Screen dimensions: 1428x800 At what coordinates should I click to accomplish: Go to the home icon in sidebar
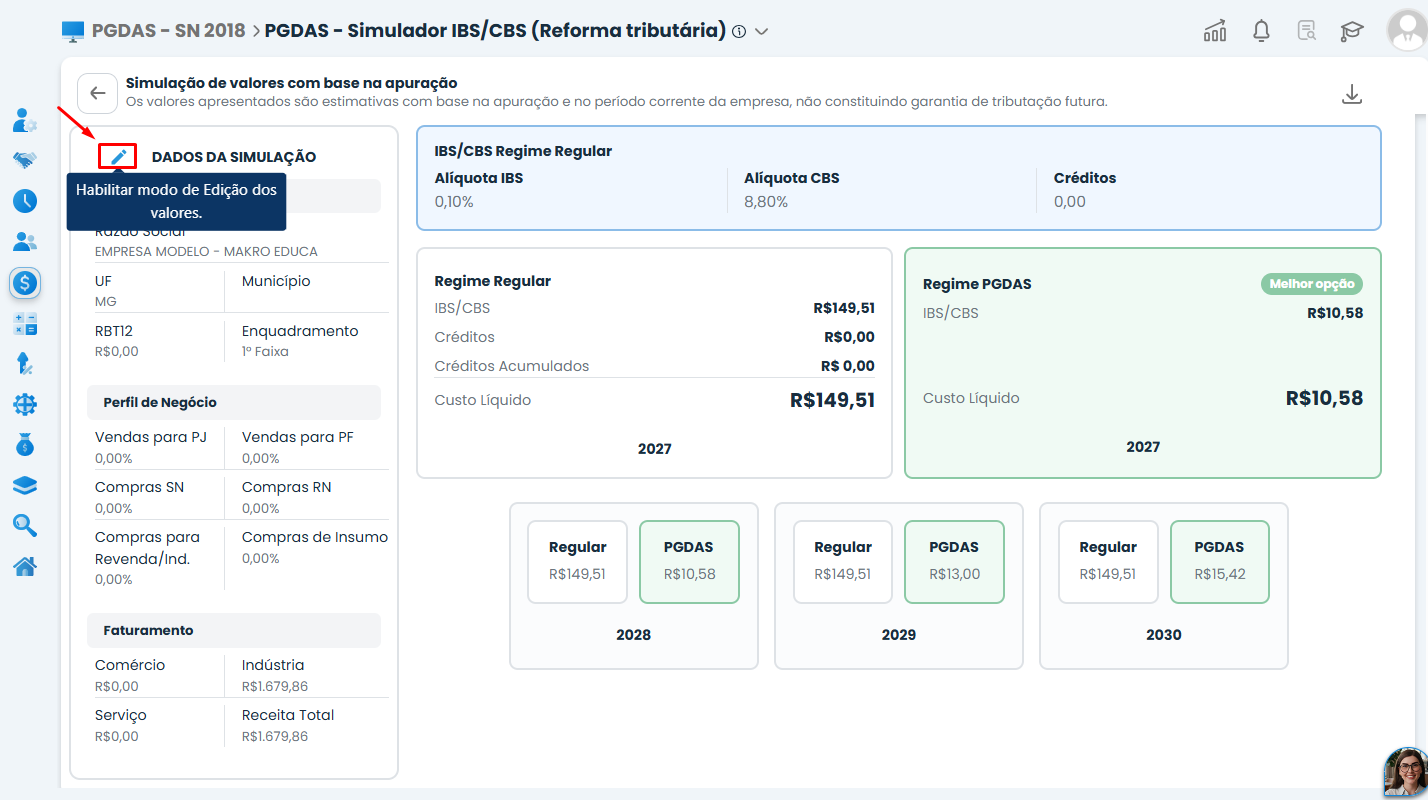click(x=25, y=567)
